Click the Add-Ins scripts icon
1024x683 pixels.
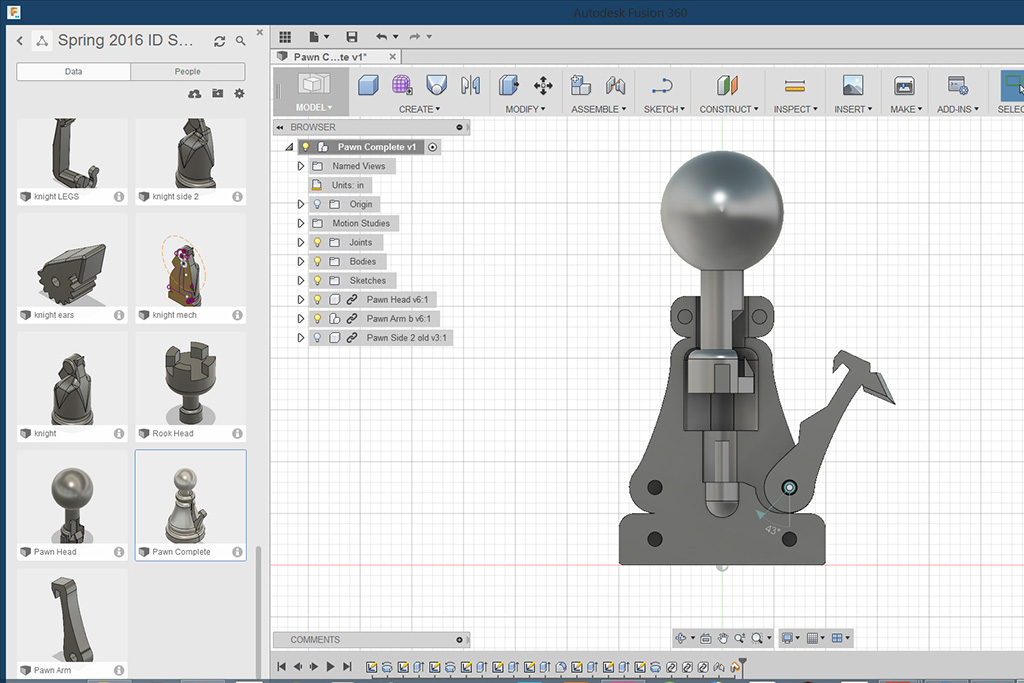tap(957, 86)
